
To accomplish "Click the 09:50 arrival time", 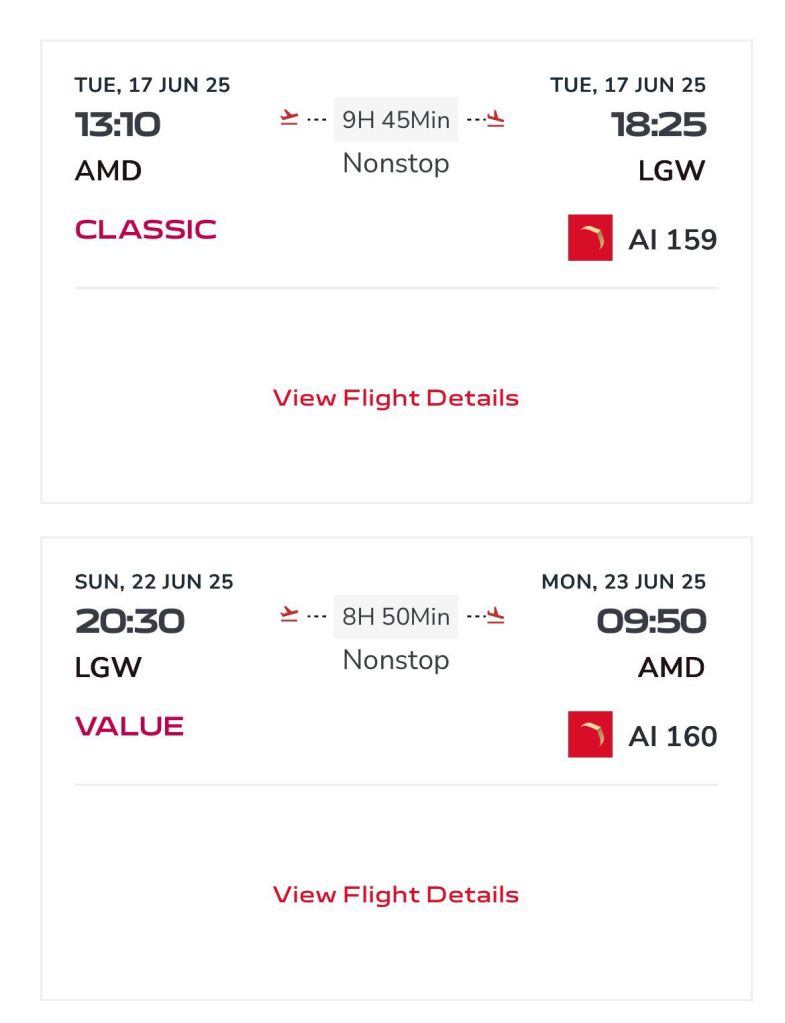I will pos(651,622).
